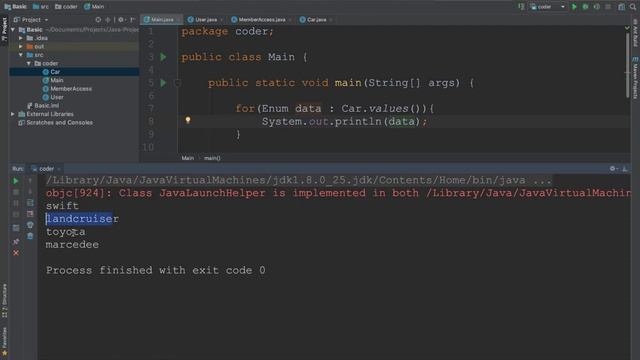Viewport: 640px width, 360px height.
Task: Click the yellow intention lightbulb
Action: 188,120
